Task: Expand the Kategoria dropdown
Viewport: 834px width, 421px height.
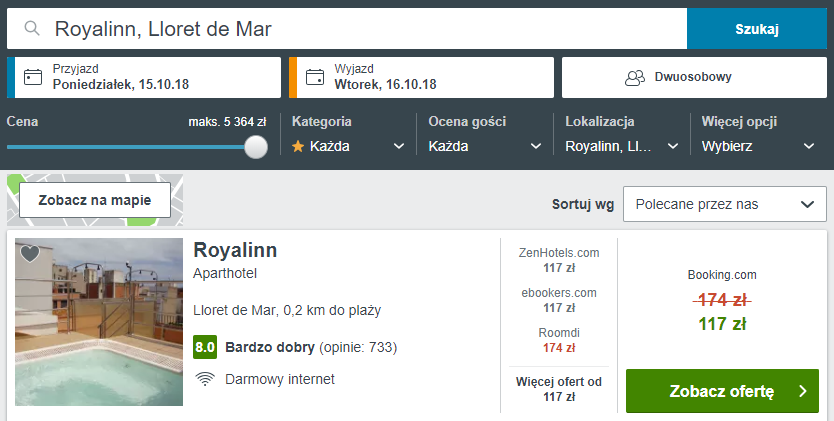Action: point(348,146)
